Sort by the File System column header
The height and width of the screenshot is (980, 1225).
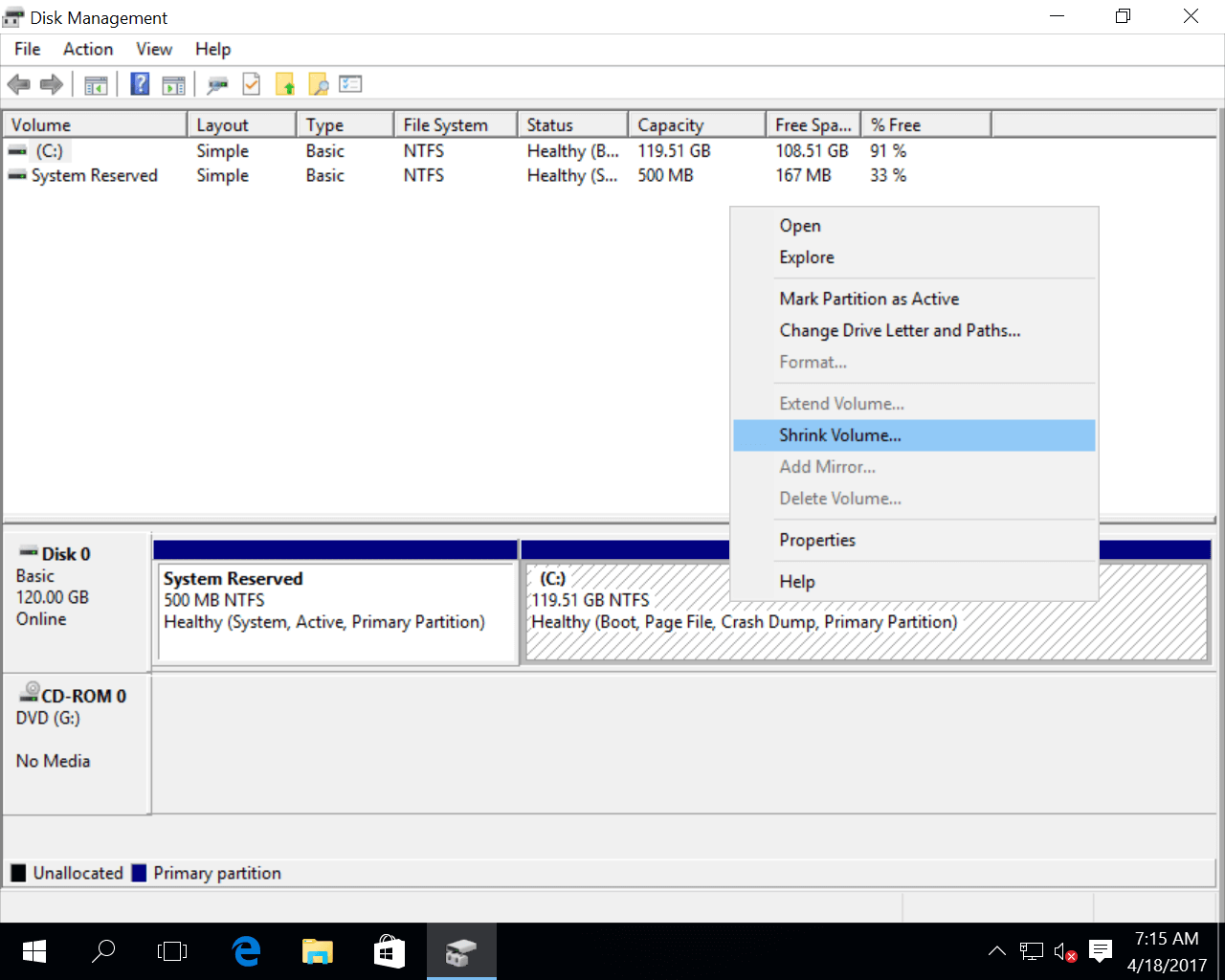[445, 125]
